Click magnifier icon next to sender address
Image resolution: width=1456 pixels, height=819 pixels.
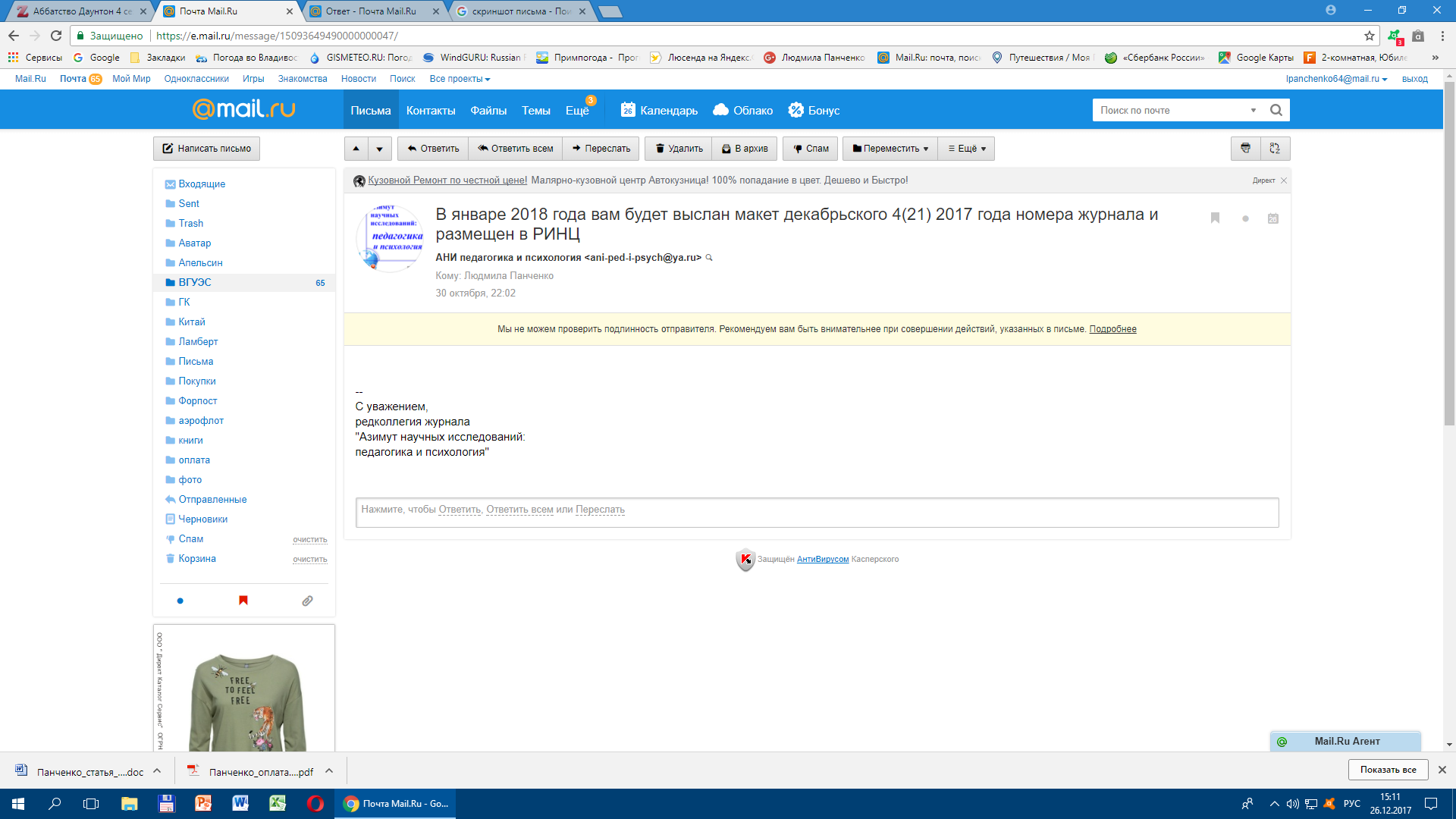(x=709, y=258)
